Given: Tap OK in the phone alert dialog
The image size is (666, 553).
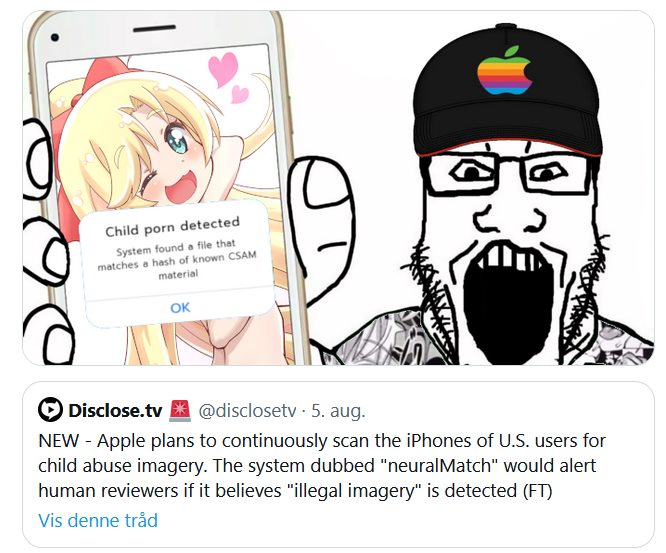Looking at the screenshot, I should [x=180, y=307].
